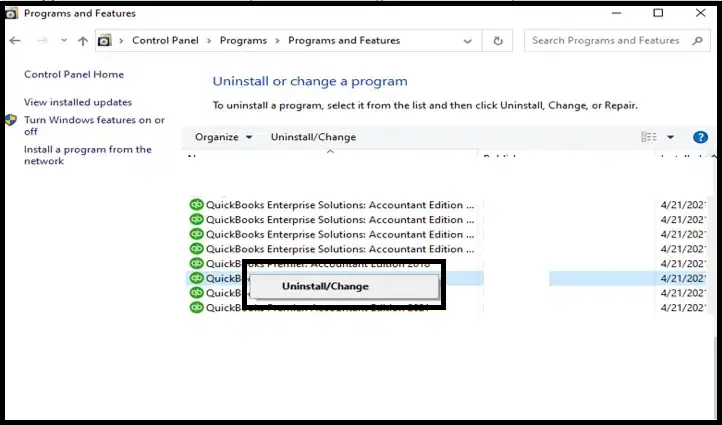Click the Programs and Features breadcrumb
This screenshot has height=425, width=722.
[x=344, y=41]
